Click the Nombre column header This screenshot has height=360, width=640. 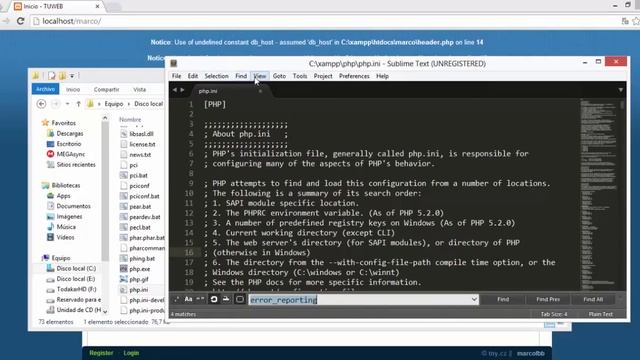[130, 120]
